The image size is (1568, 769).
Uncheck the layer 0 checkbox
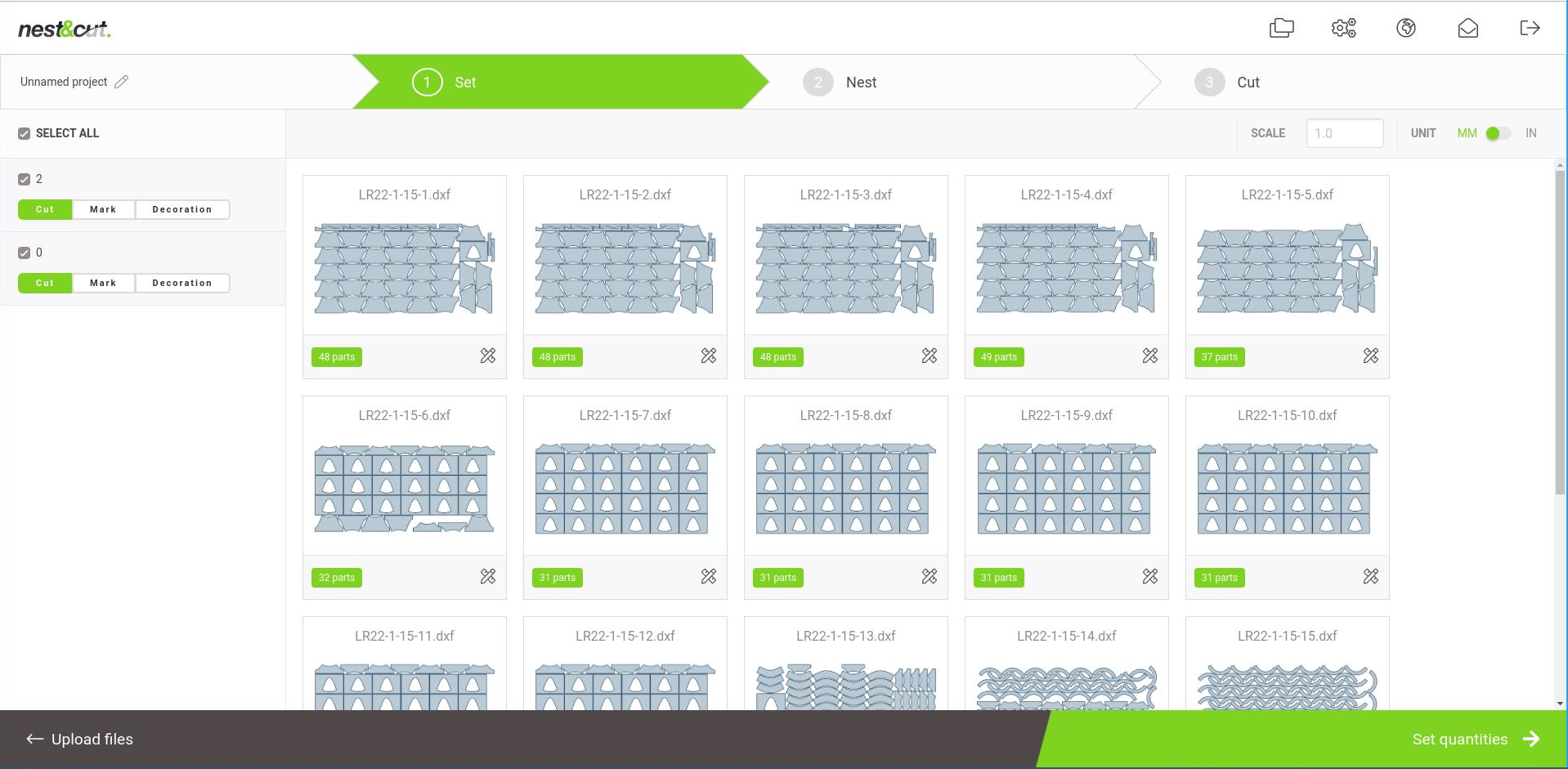(25, 253)
